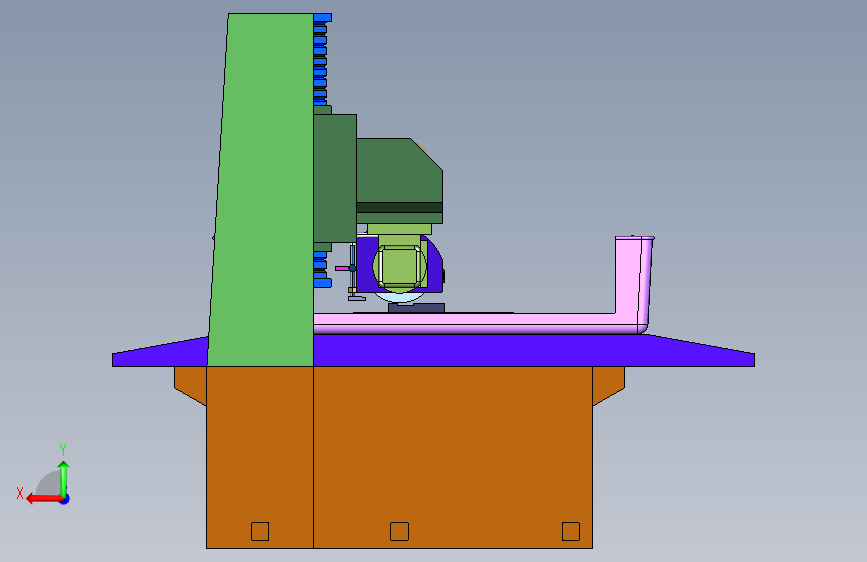Select the large orange base cabinet right section

coord(453,457)
